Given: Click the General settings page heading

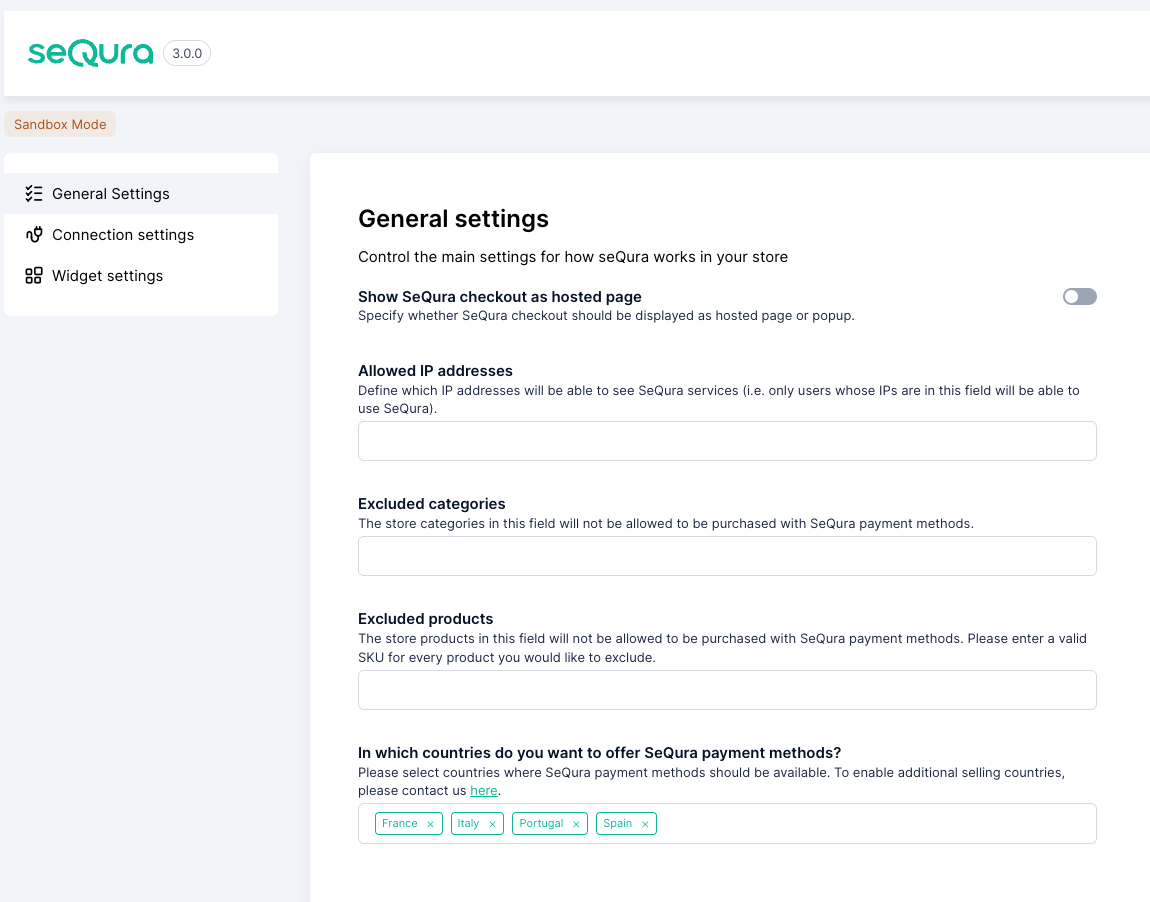Looking at the screenshot, I should click(453, 219).
